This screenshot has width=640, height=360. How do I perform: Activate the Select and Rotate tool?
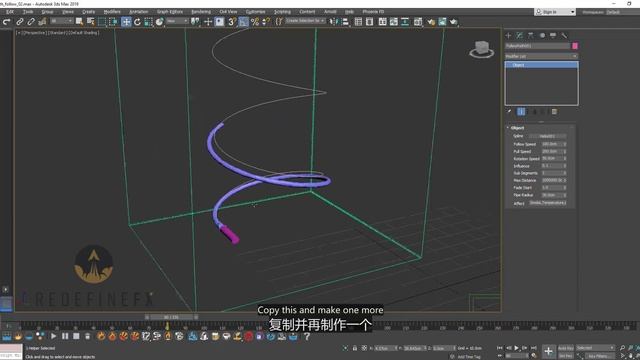coord(137,22)
